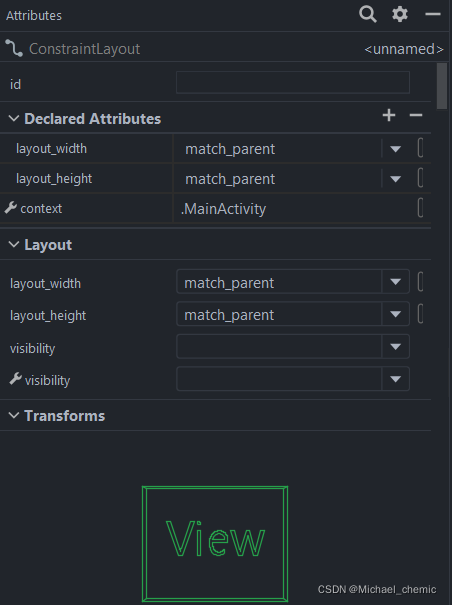Click the vertical scrollbar thumb

tap(442, 86)
